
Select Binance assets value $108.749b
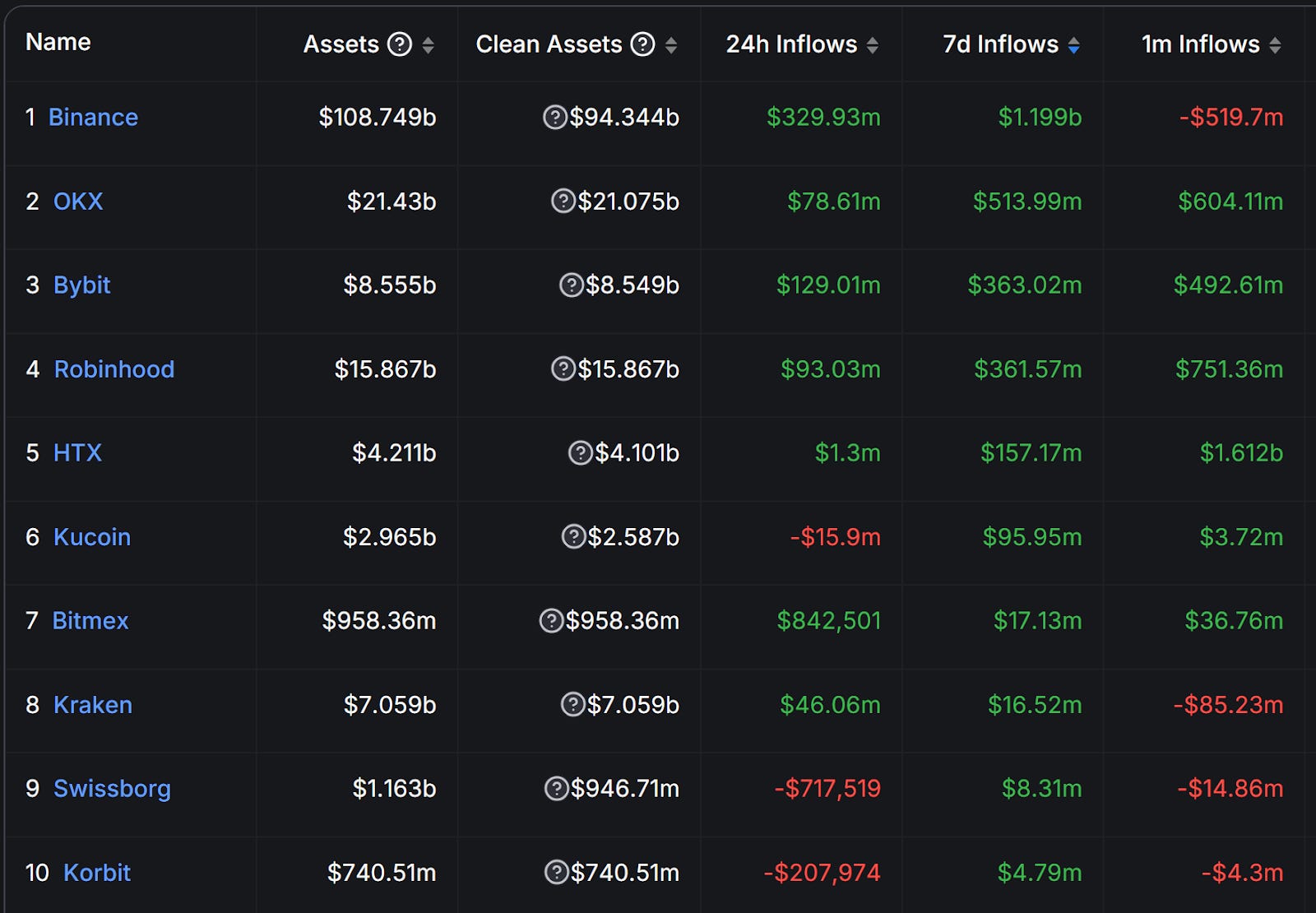tap(378, 117)
